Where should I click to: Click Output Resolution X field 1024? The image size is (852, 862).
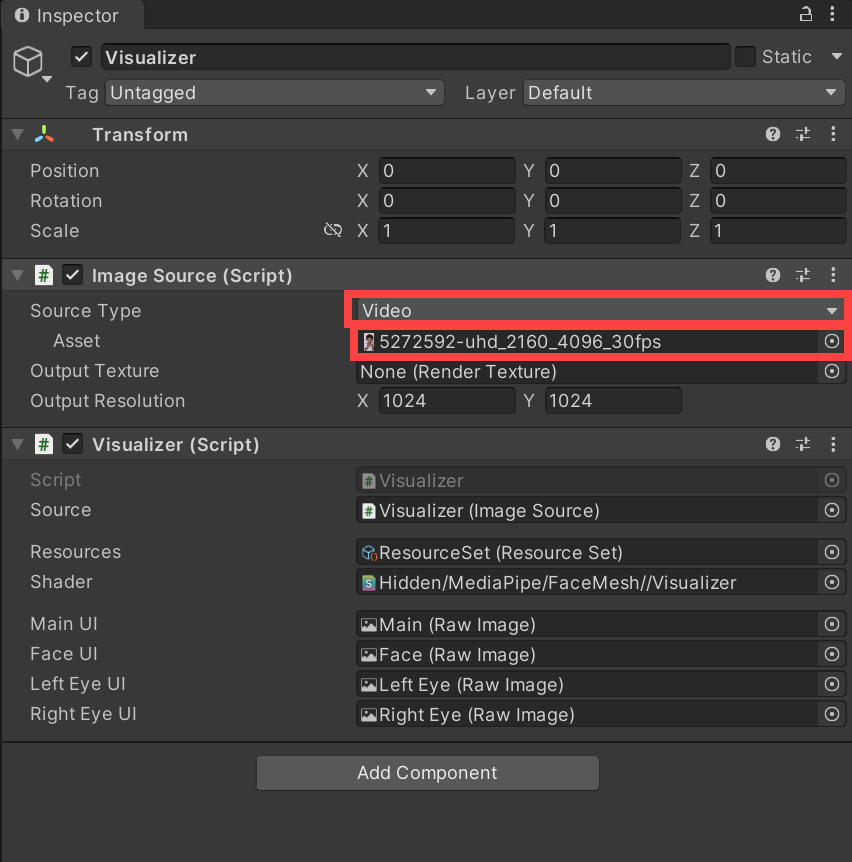(x=447, y=400)
